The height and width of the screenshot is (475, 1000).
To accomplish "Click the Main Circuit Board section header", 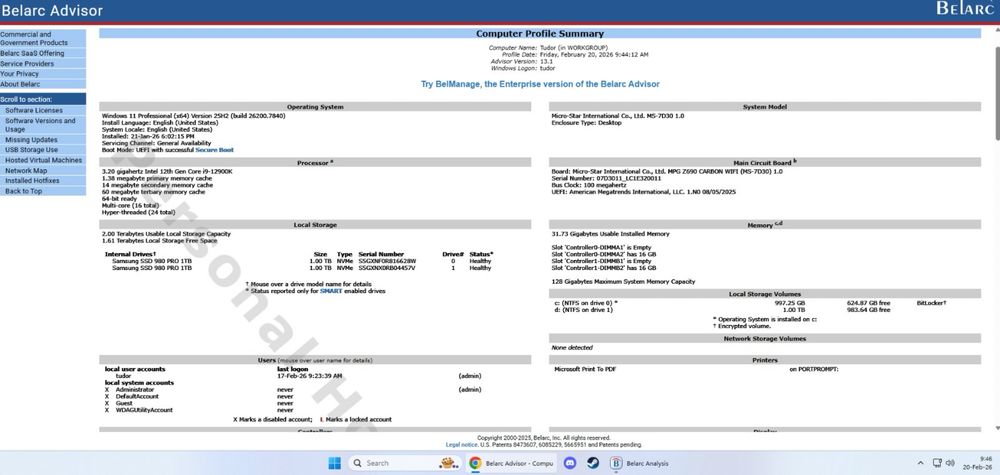I will (x=765, y=163).
